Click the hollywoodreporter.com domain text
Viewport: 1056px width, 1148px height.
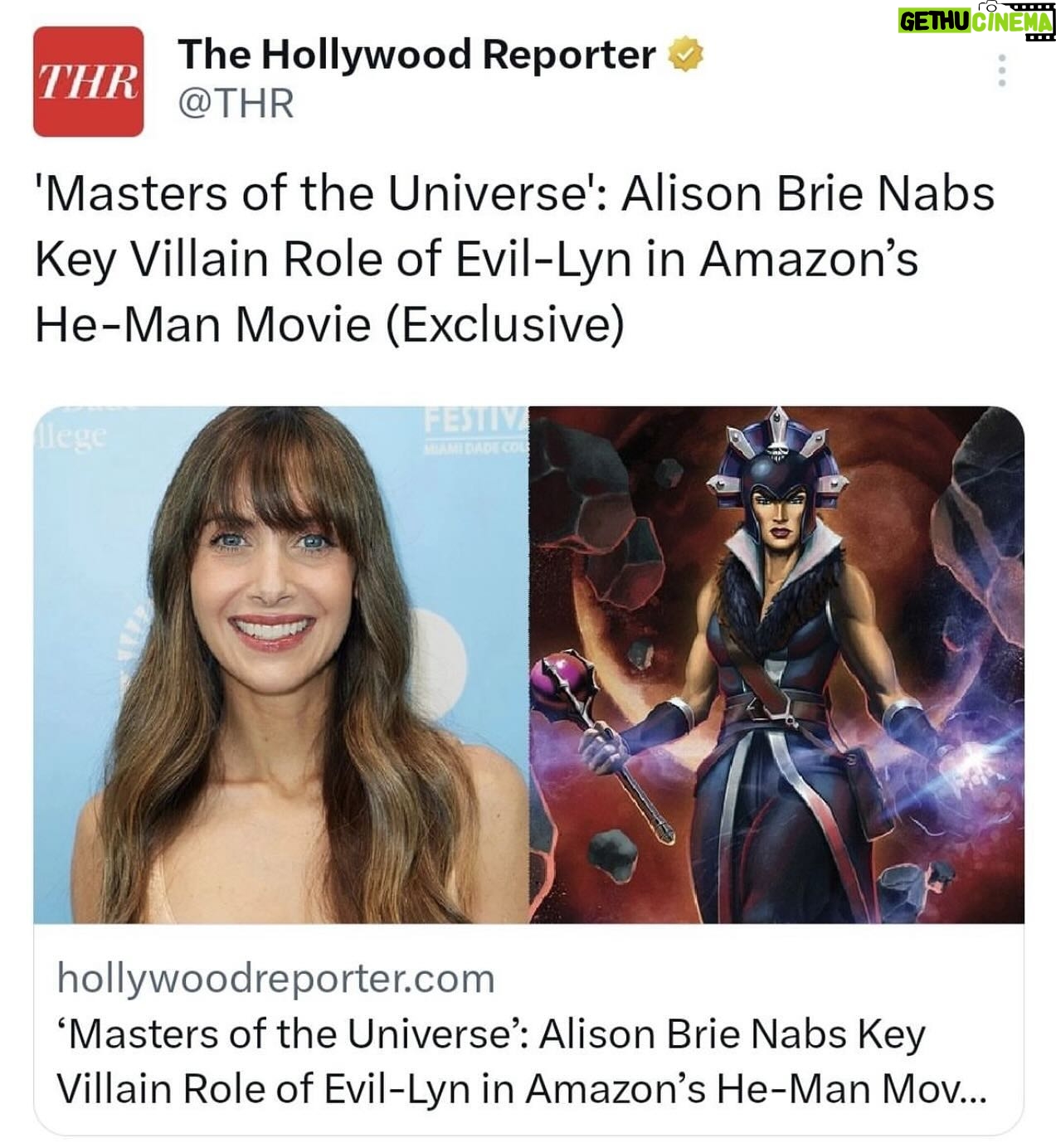click(276, 979)
